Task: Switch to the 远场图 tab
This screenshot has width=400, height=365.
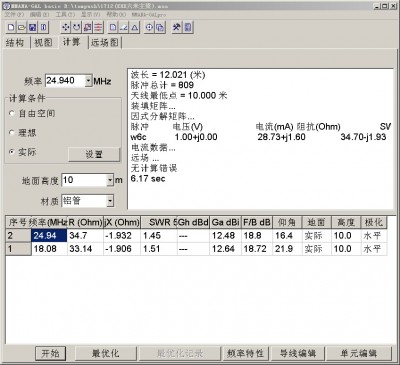Action: [105, 43]
